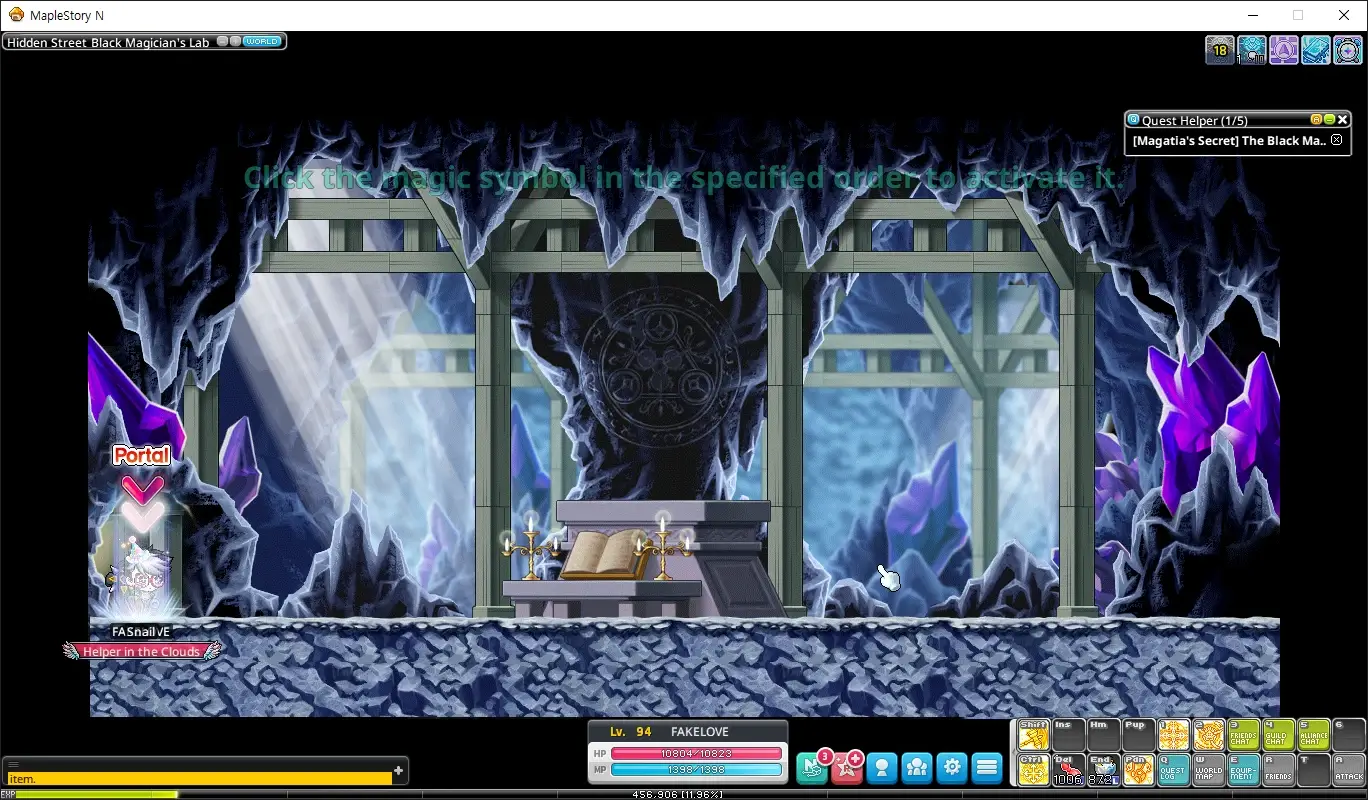Remove Magatia's Secret quest from helper

pos(1337,140)
